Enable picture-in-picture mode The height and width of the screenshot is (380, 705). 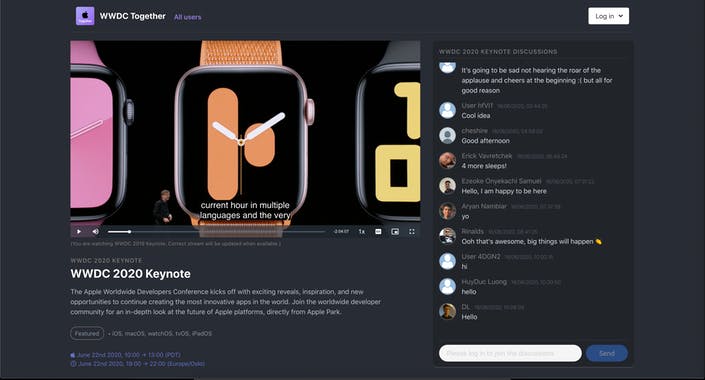(395, 232)
